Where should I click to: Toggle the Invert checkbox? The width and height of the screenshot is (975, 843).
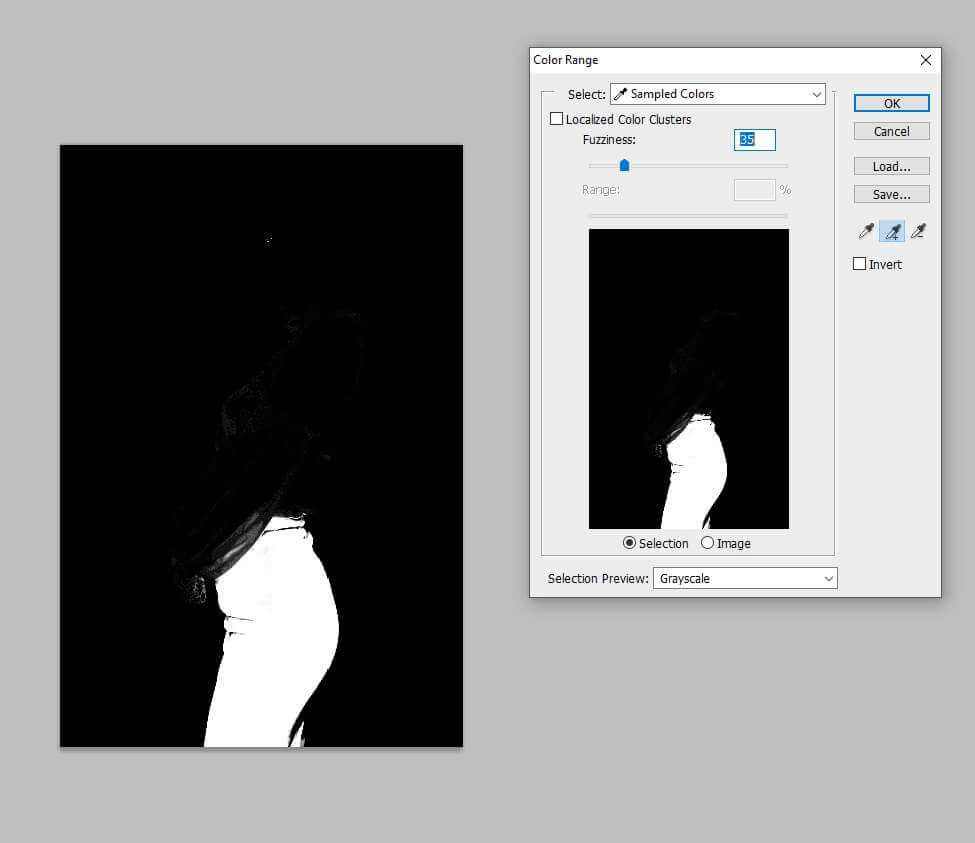pyautogui.click(x=859, y=264)
